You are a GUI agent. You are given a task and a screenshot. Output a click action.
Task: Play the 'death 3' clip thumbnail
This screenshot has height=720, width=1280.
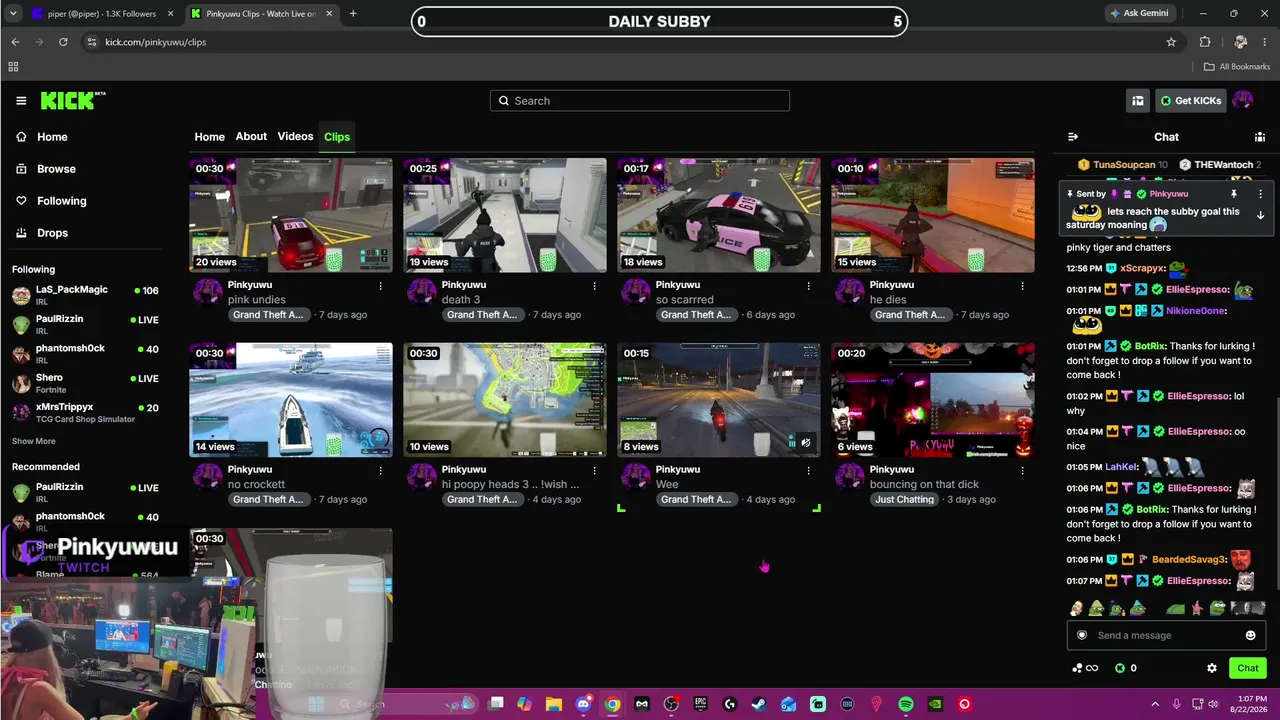coord(505,215)
